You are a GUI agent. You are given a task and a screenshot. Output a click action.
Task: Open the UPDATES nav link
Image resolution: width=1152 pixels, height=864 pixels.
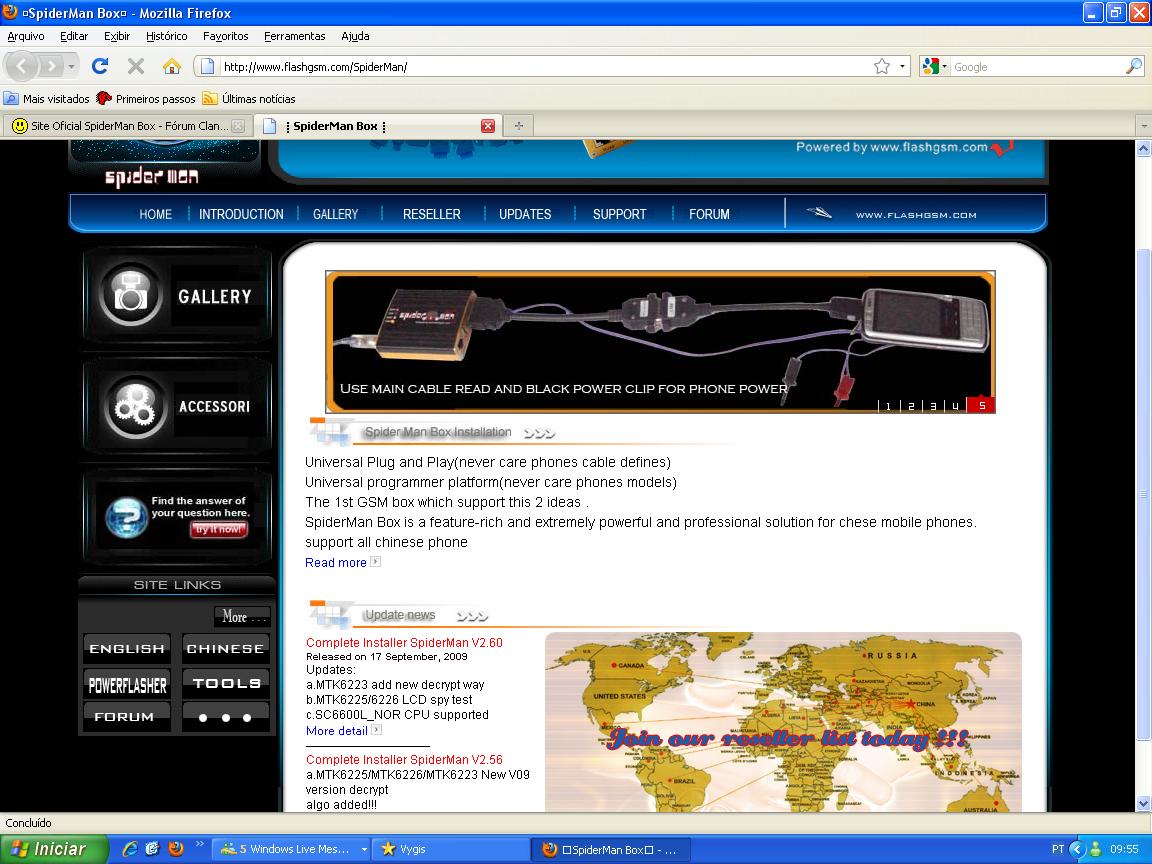525,214
